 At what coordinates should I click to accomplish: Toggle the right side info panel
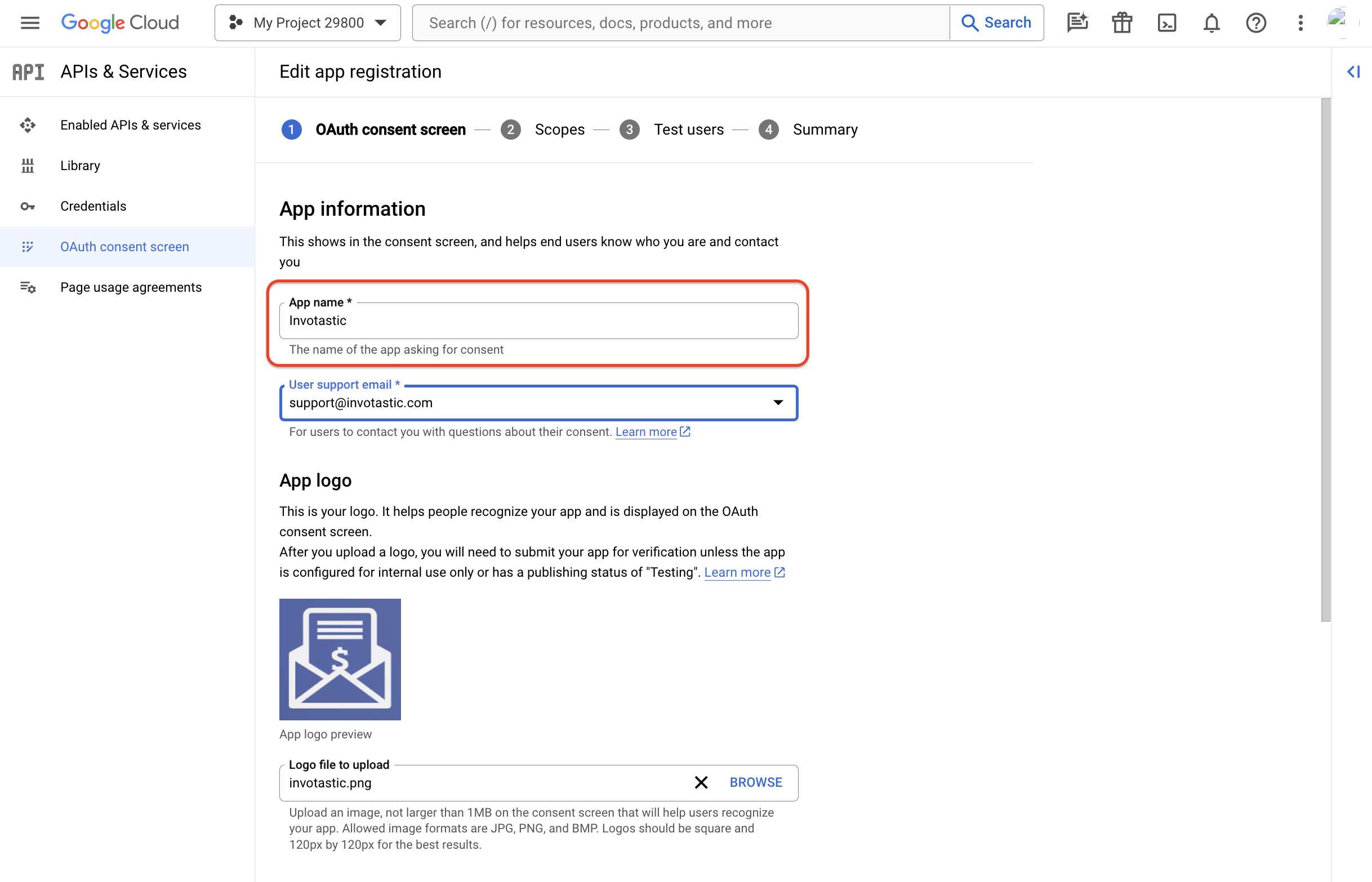[x=1353, y=72]
